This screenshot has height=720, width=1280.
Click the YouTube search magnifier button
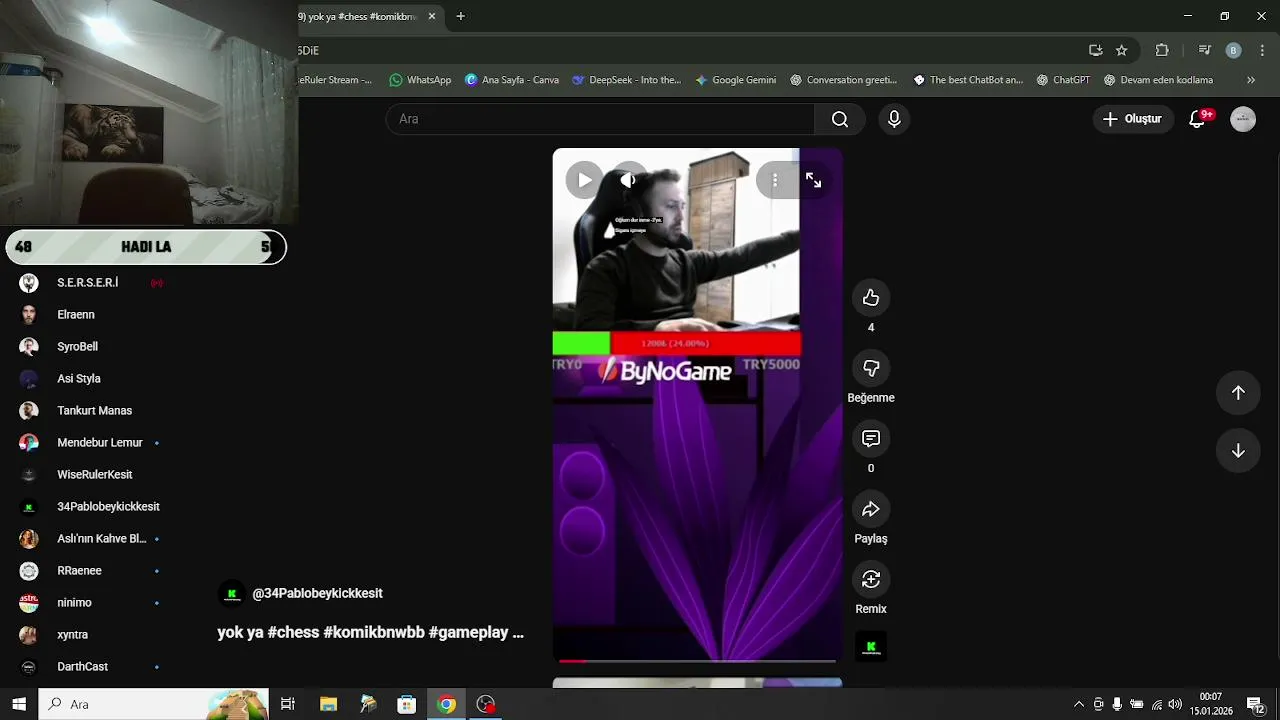[840, 119]
